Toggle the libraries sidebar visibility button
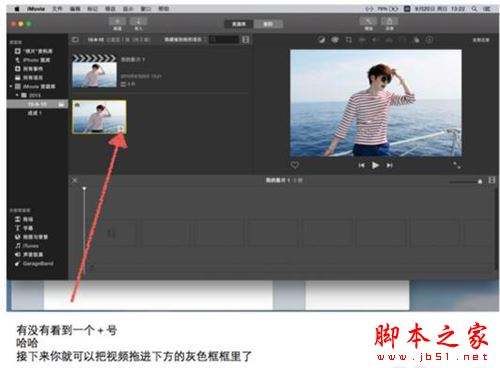Image resolution: width=500 pixels, height=368 pixels. tap(75, 40)
